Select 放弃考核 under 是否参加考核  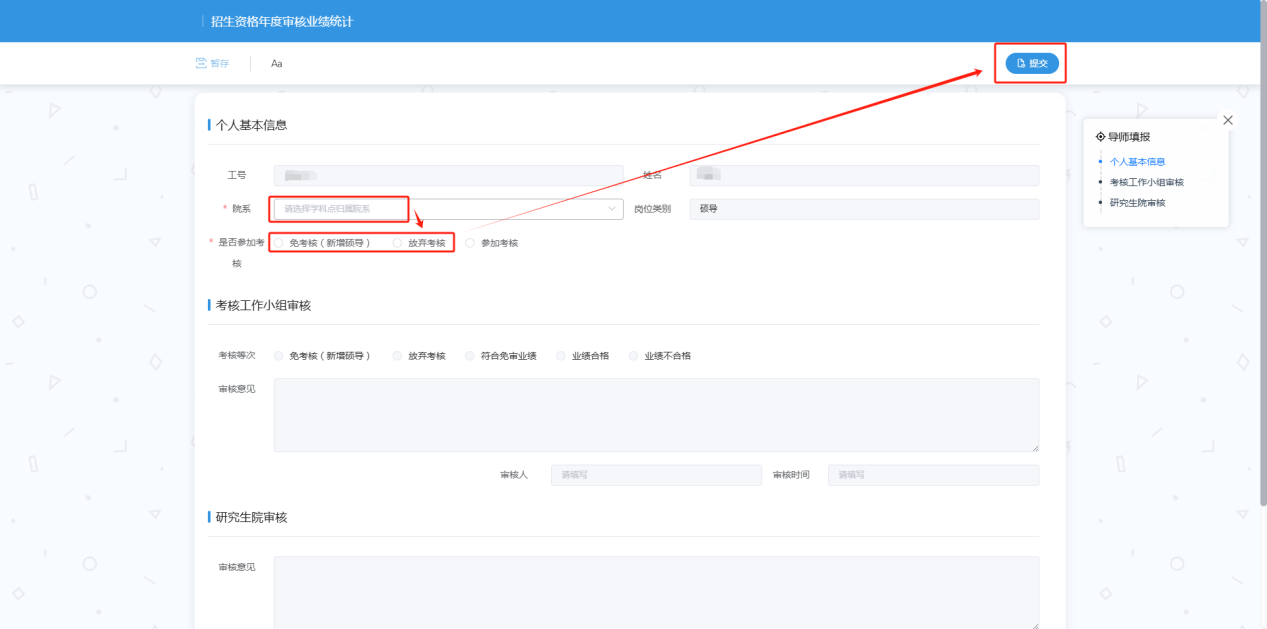point(398,243)
